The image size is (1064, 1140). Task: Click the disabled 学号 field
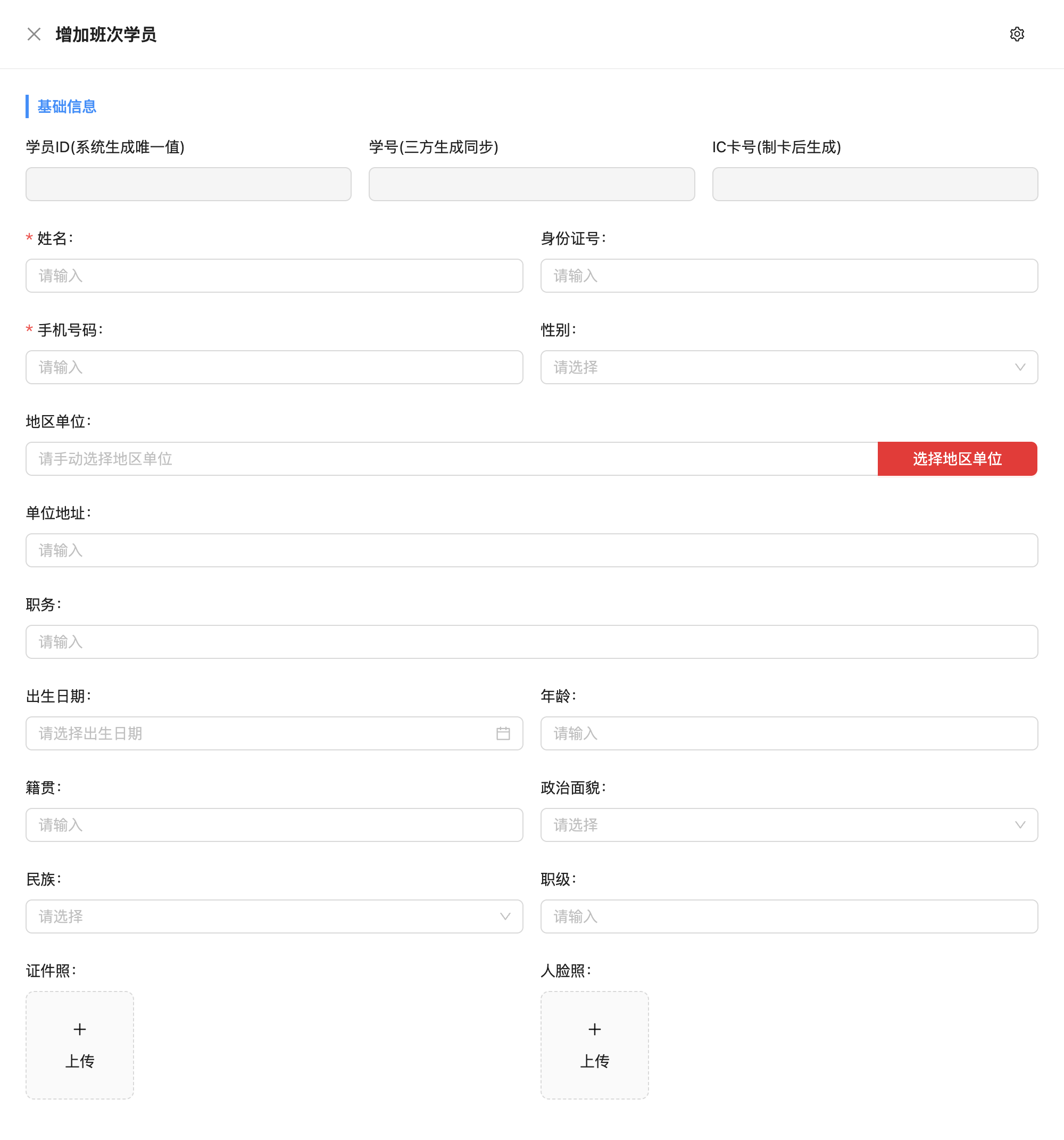coord(531,184)
